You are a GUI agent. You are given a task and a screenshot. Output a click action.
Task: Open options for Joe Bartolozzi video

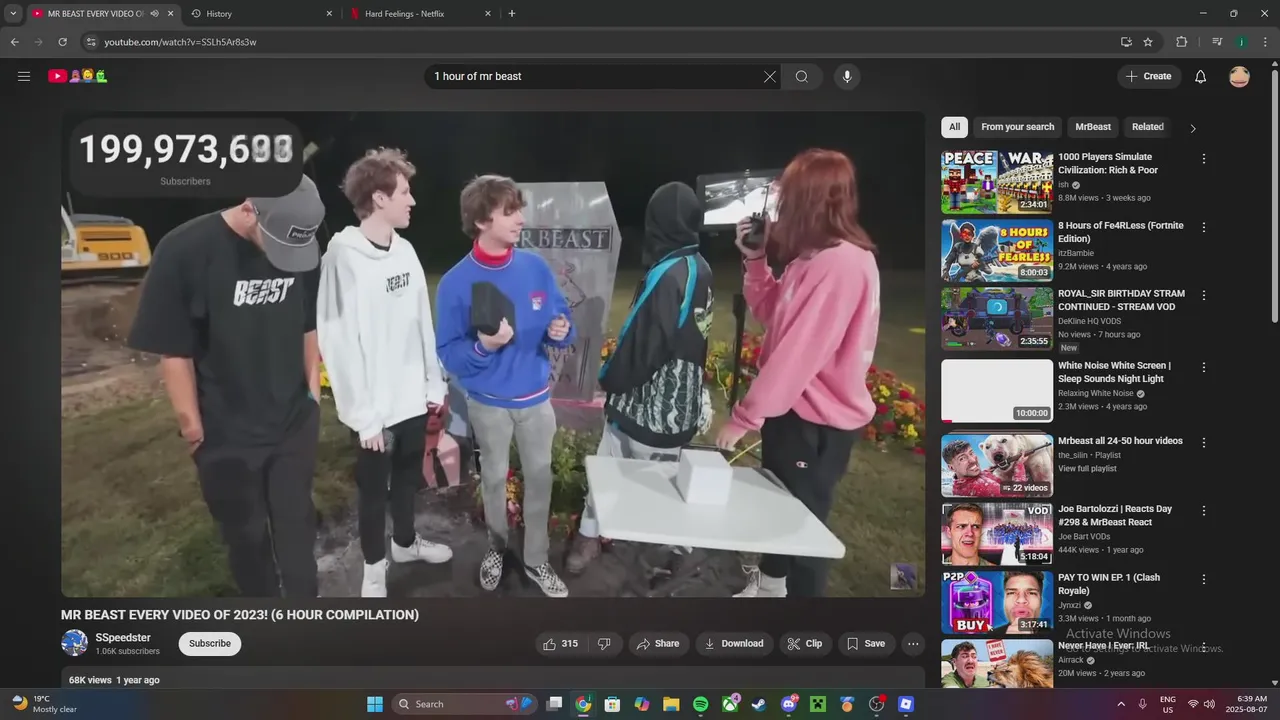tap(1204, 511)
